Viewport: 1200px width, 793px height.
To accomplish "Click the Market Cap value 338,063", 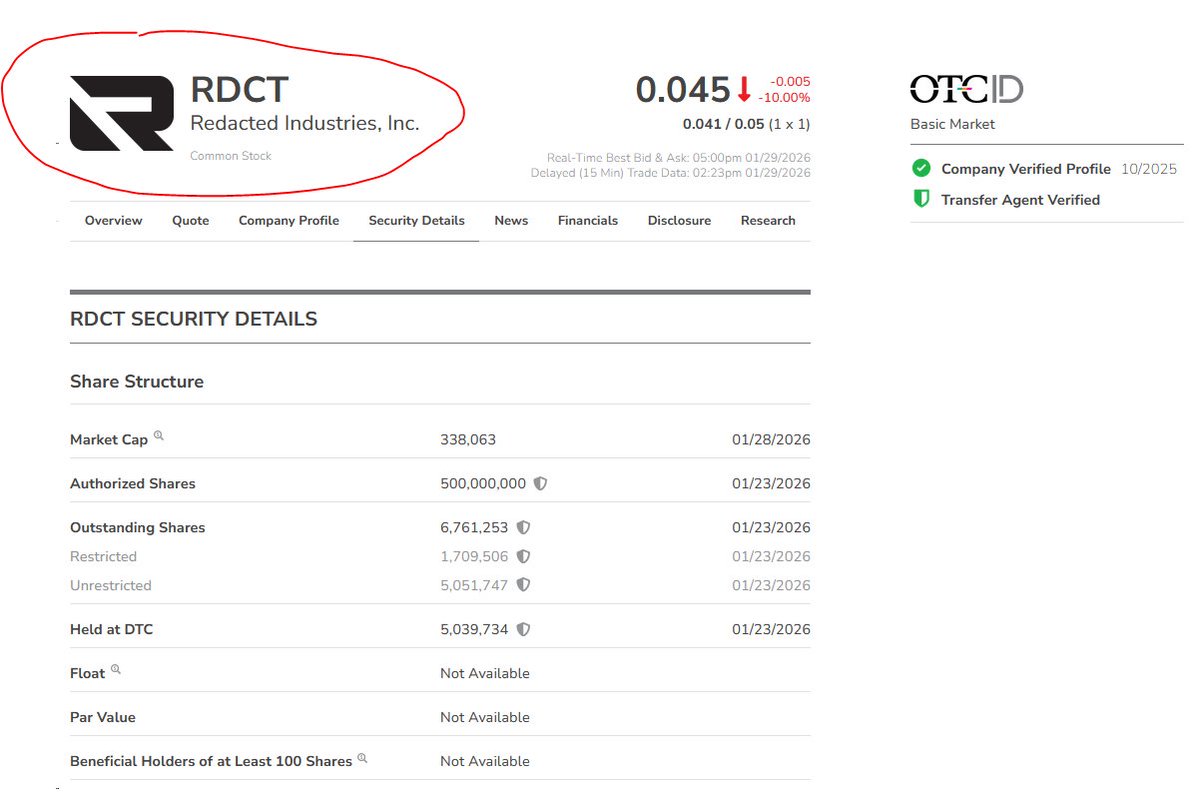I will [x=468, y=440].
